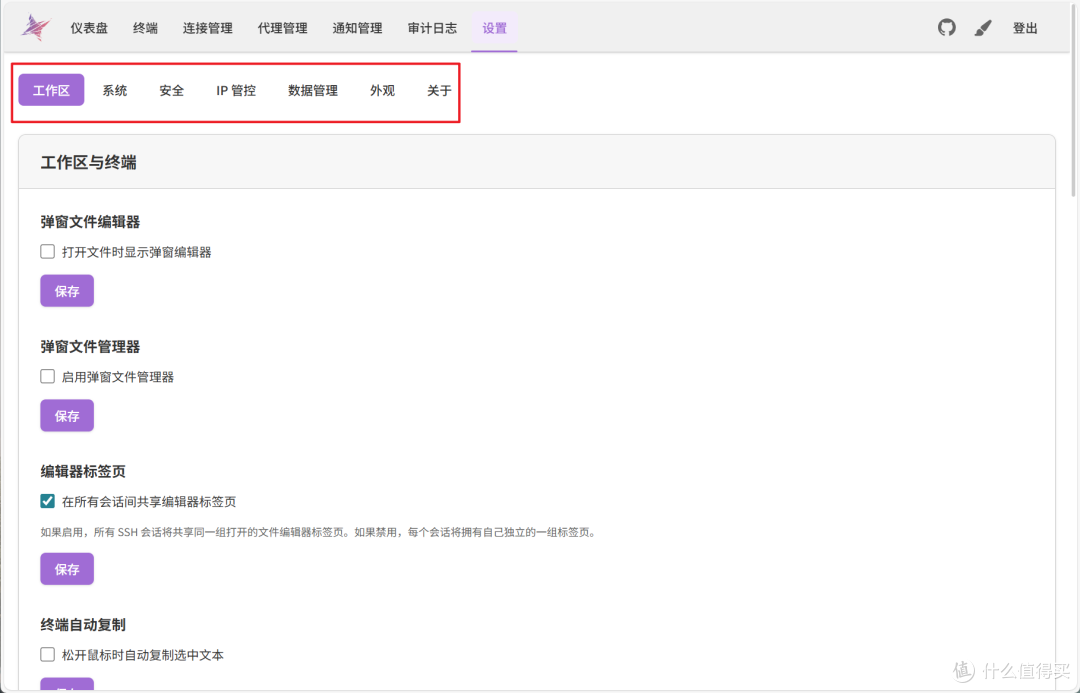This screenshot has width=1080, height=693.
Task: Open 代理管理 in navigation
Action: click(x=282, y=28)
